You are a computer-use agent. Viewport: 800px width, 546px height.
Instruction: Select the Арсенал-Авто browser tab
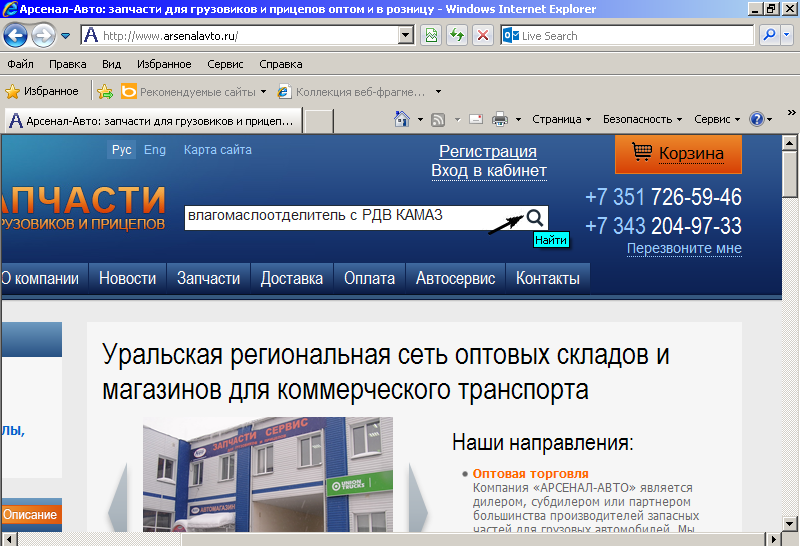pyautogui.click(x=153, y=121)
